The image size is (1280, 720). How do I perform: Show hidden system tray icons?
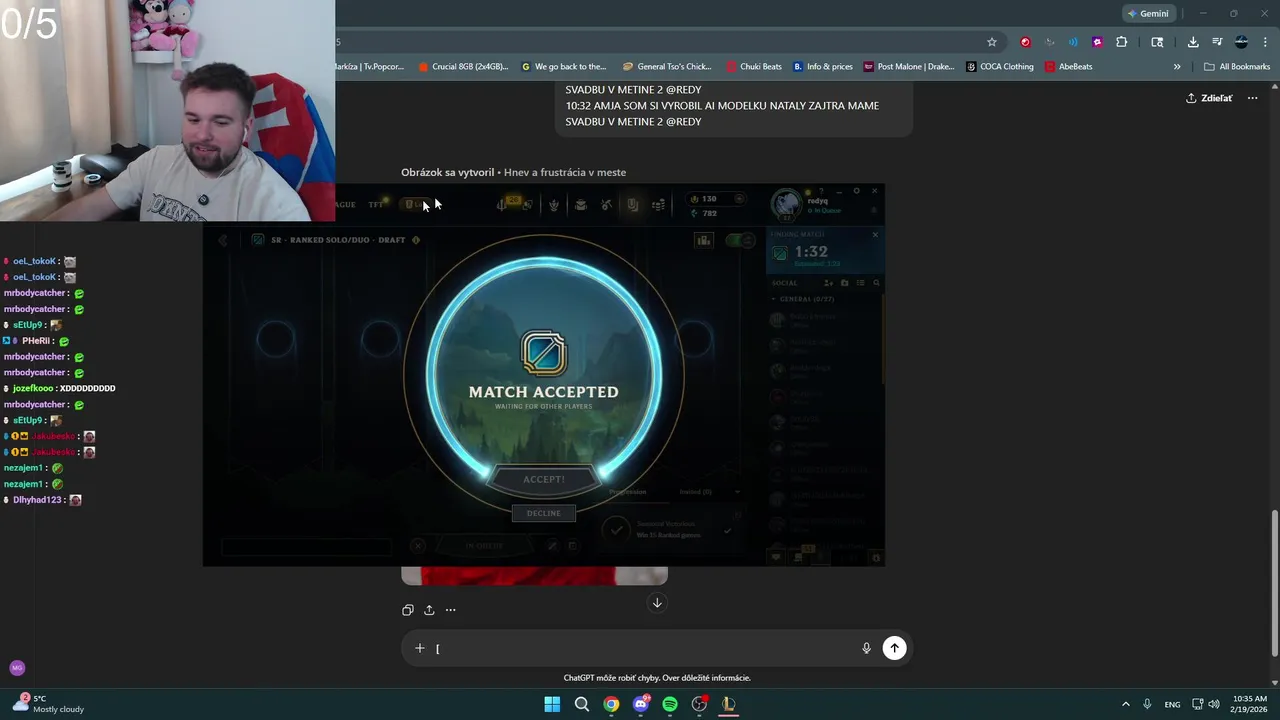[1125, 704]
